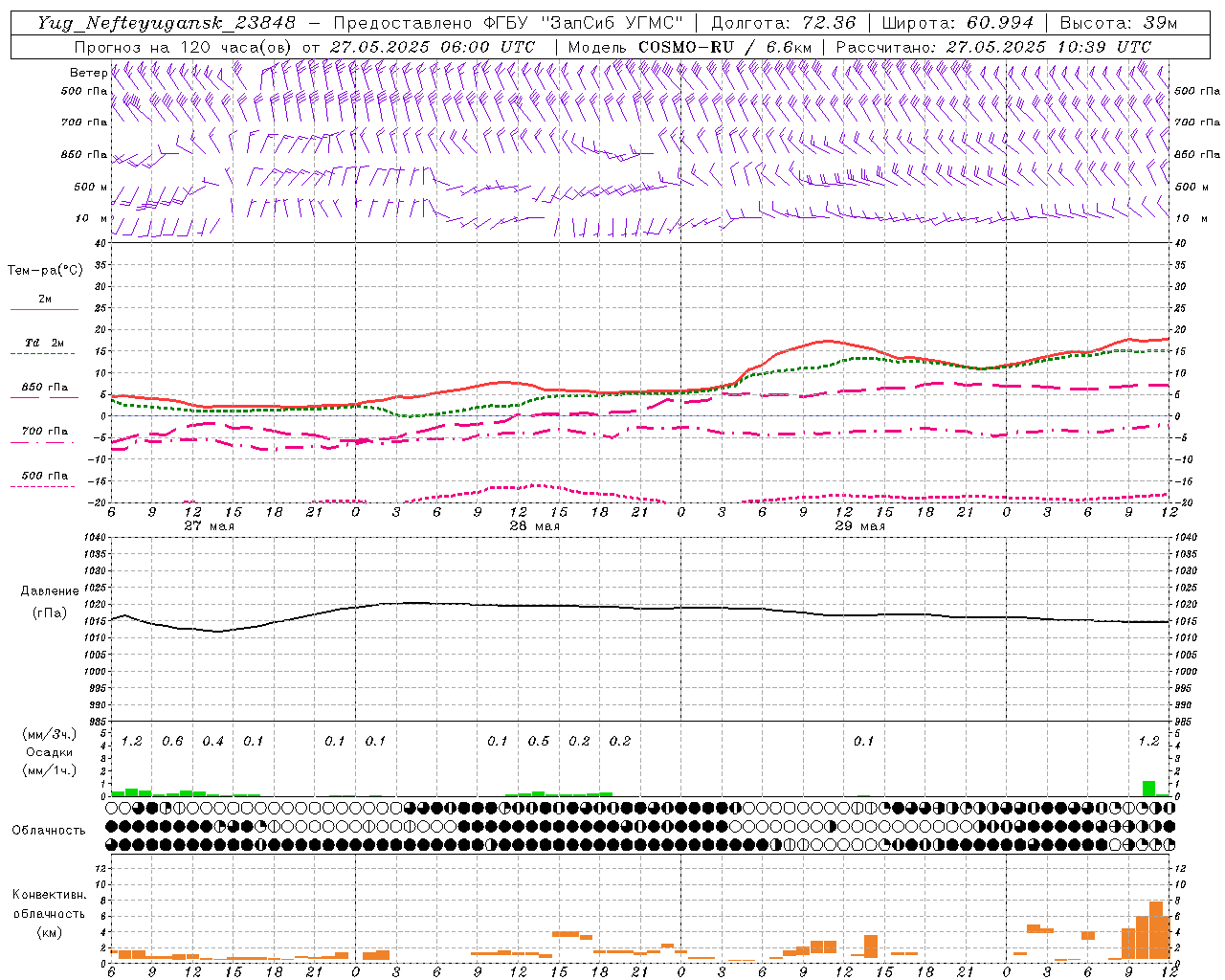The height and width of the screenshot is (980, 1225).
Task: Click the Широта: 60.994 latitude value
Action: (x=958, y=23)
